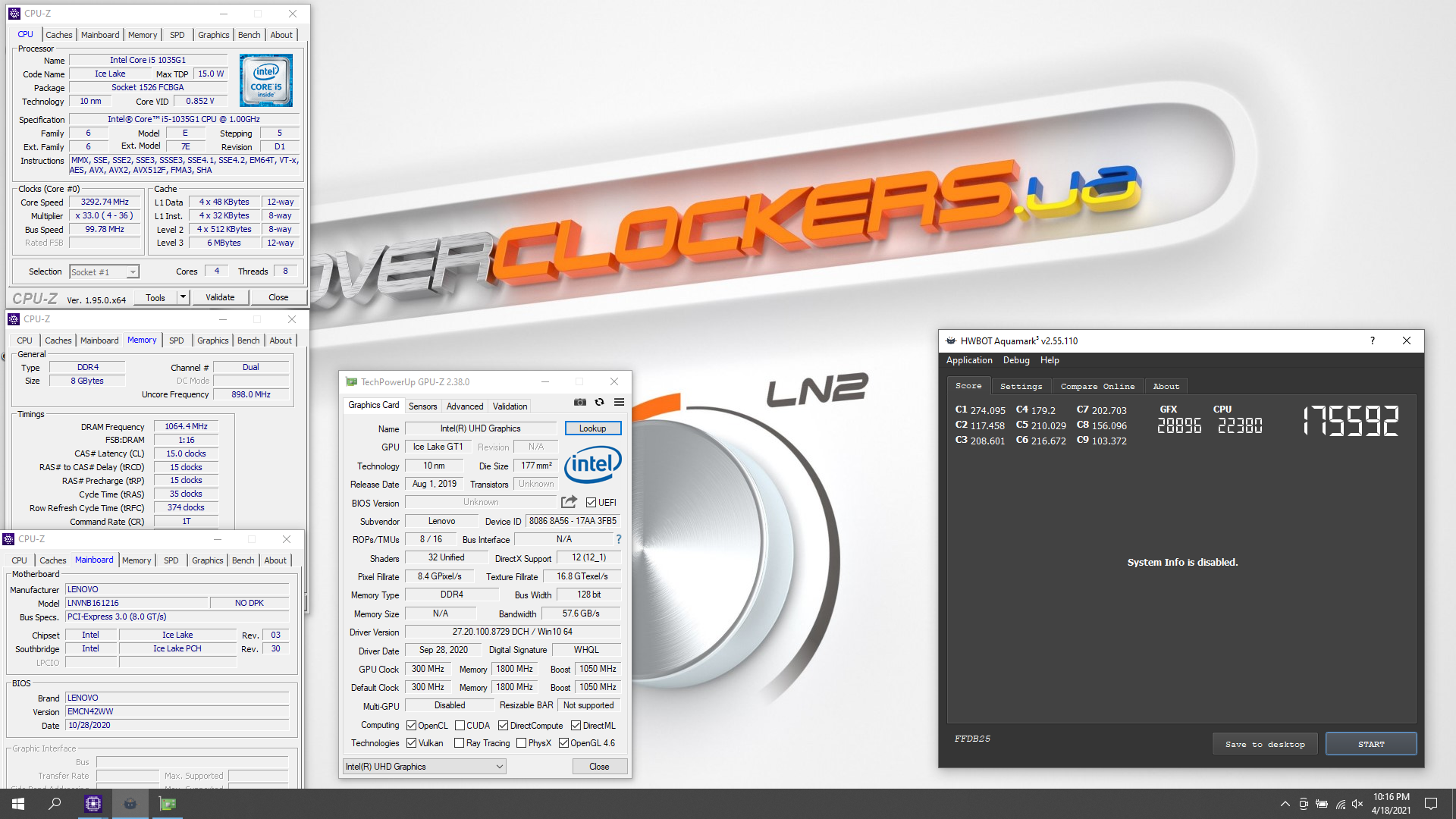Open the Socket #1 selection dropdown
This screenshot has height=819, width=1456.
pyautogui.click(x=105, y=271)
